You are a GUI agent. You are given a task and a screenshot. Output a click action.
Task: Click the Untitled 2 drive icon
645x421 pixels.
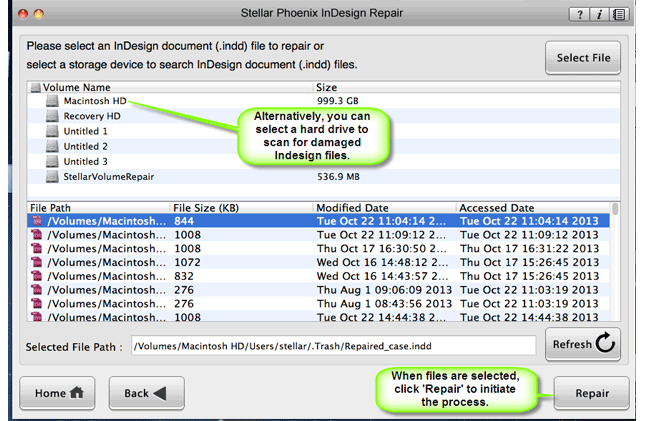(52, 147)
